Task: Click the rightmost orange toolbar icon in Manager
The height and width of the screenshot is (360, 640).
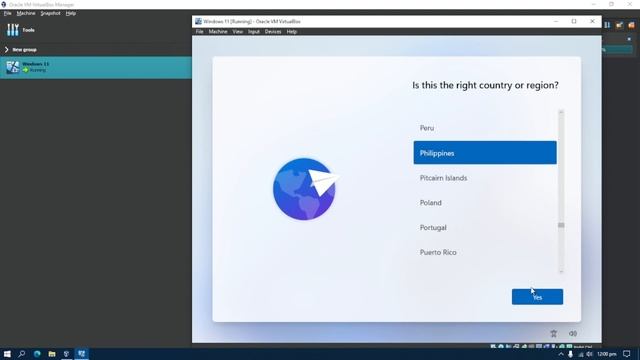Action: pyautogui.click(x=631, y=25)
